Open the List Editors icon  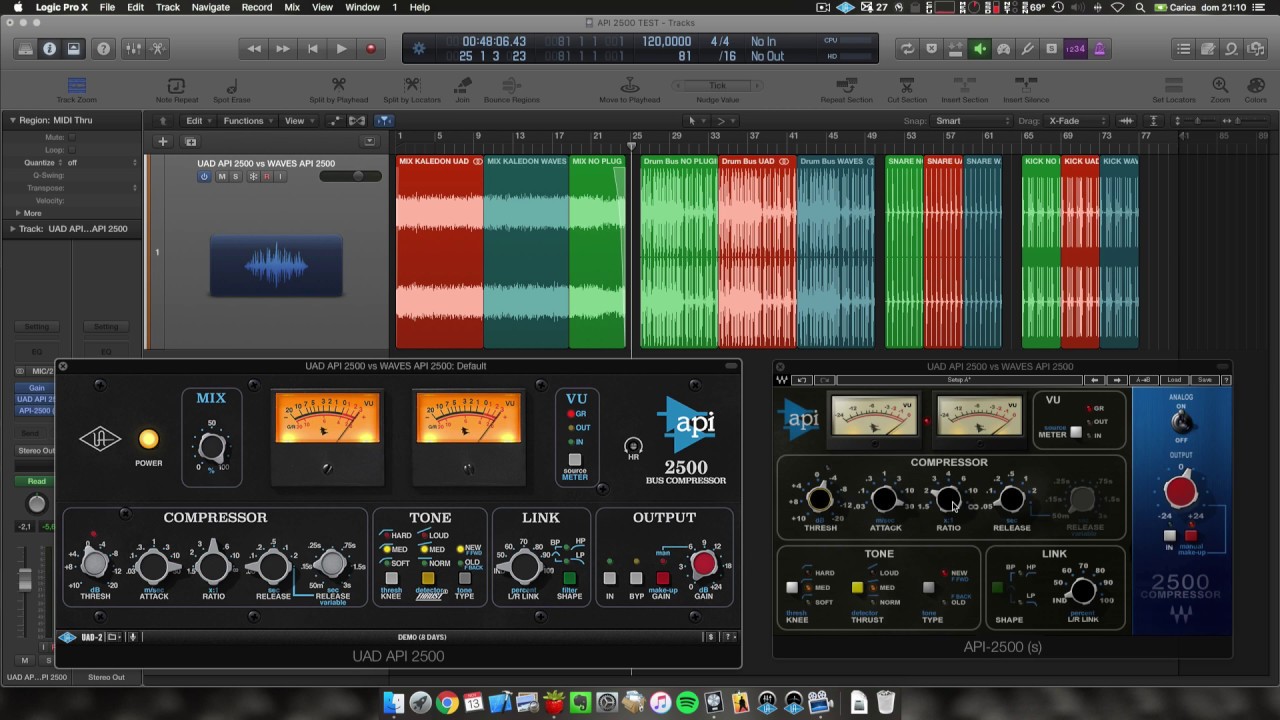click(1184, 48)
